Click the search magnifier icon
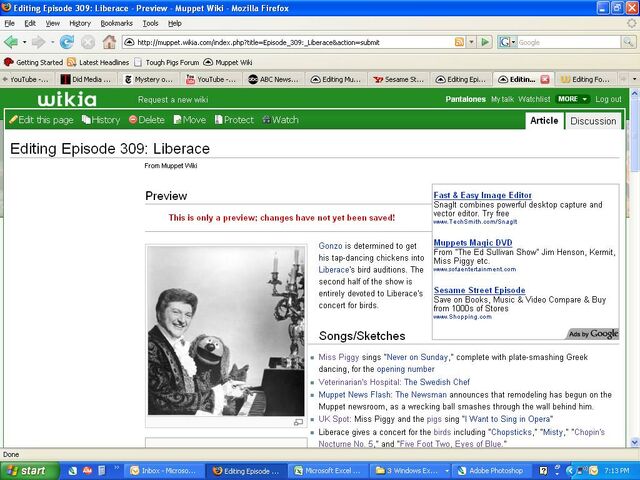Image resolution: width=640 pixels, height=480 pixels. coord(628,42)
